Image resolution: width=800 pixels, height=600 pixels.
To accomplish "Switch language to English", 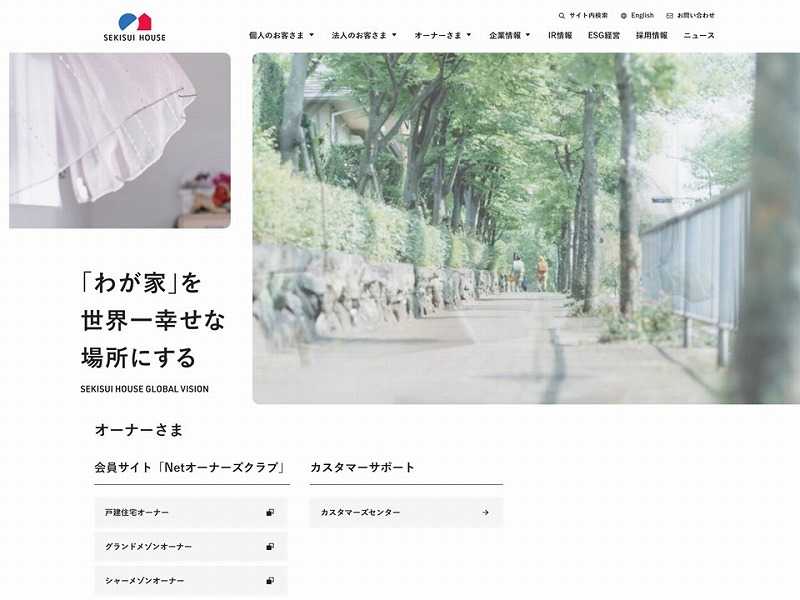I will click(642, 16).
